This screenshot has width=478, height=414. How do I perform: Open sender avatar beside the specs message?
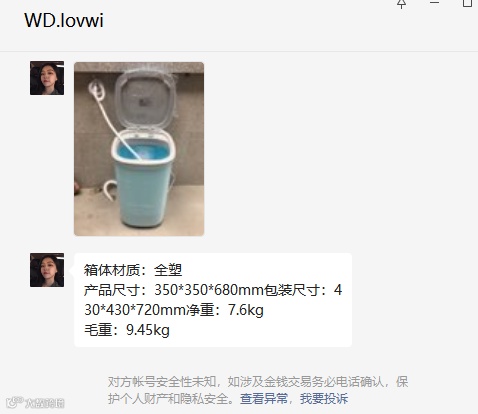[x=47, y=270]
